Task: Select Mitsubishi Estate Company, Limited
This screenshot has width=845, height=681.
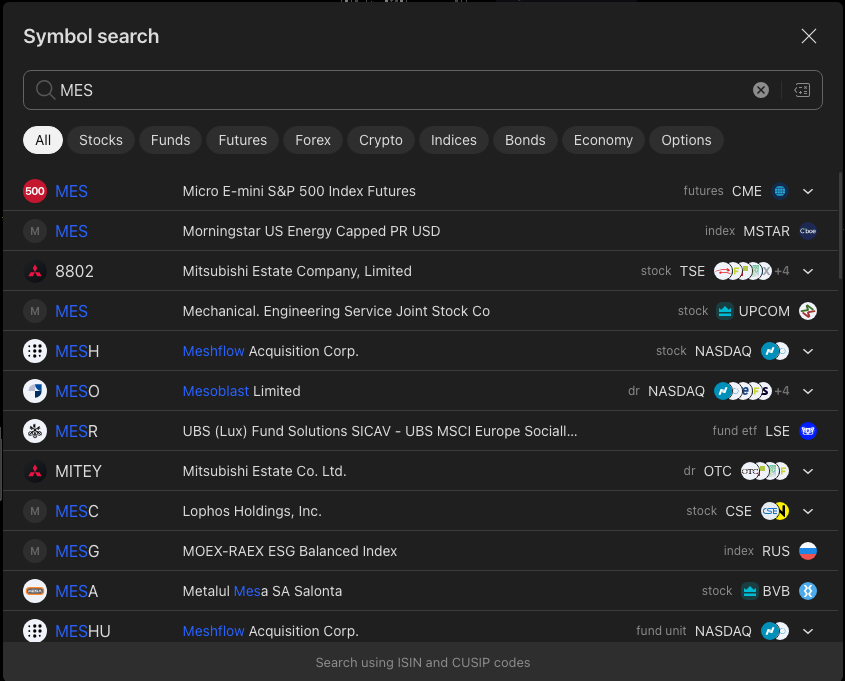Action: tap(297, 271)
